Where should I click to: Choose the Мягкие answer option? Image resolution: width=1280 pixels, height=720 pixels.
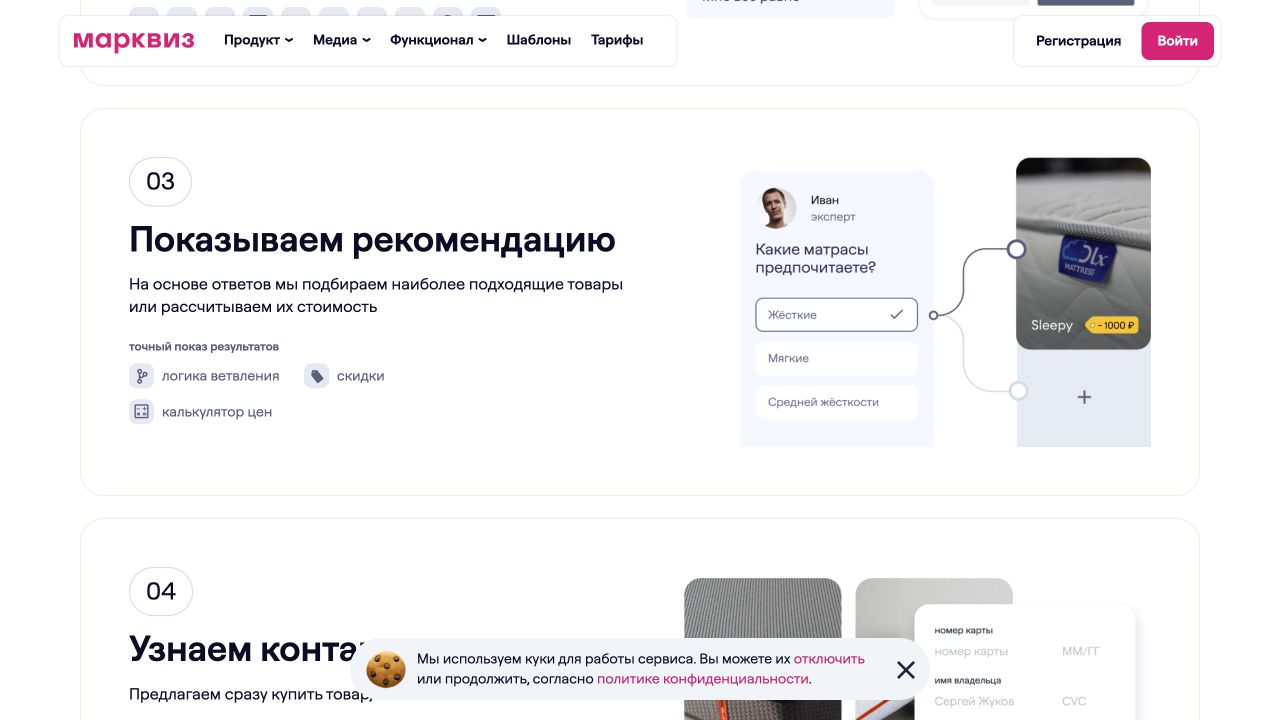point(836,358)
